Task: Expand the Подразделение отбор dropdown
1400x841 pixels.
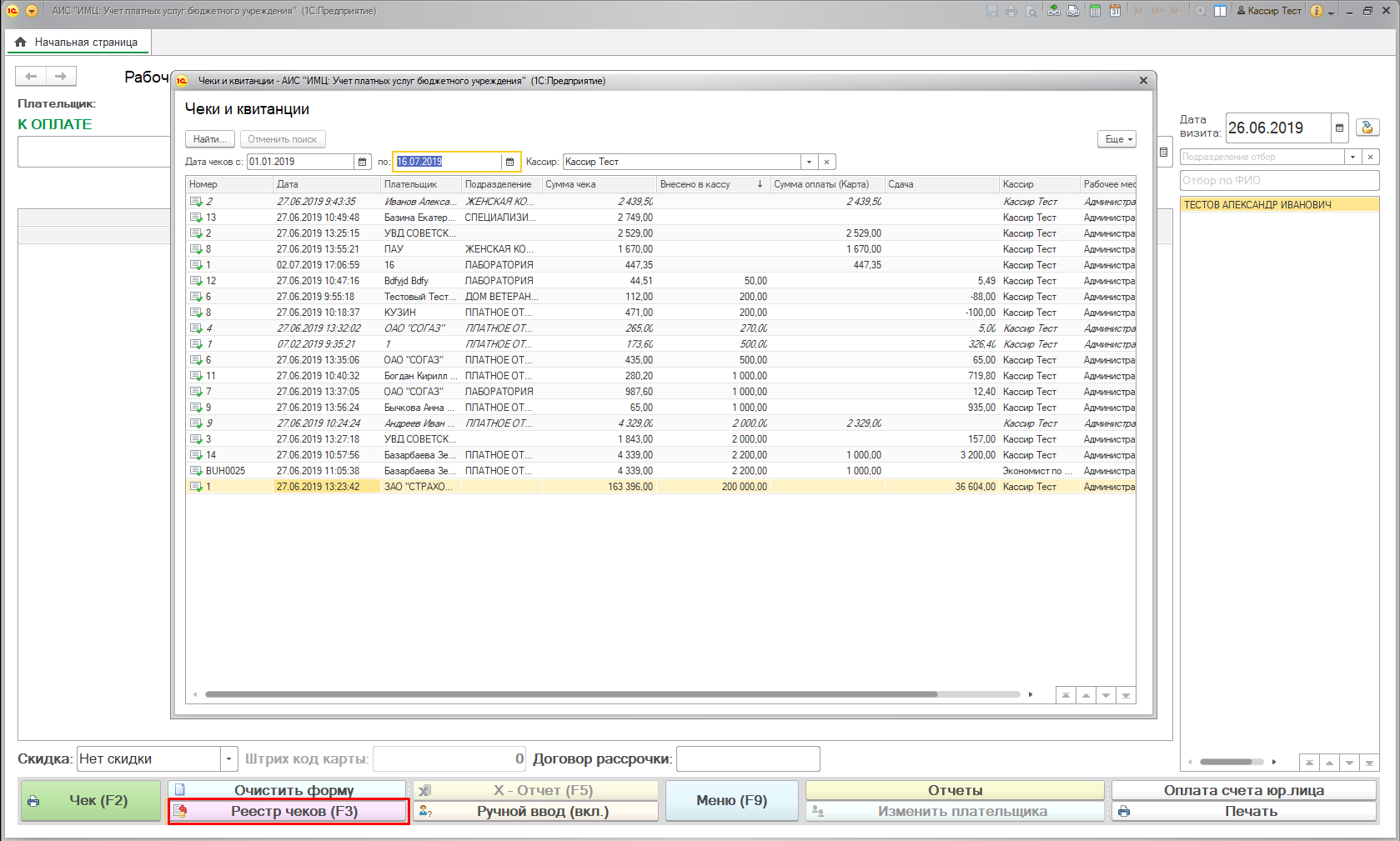Action: (1352, 157)
